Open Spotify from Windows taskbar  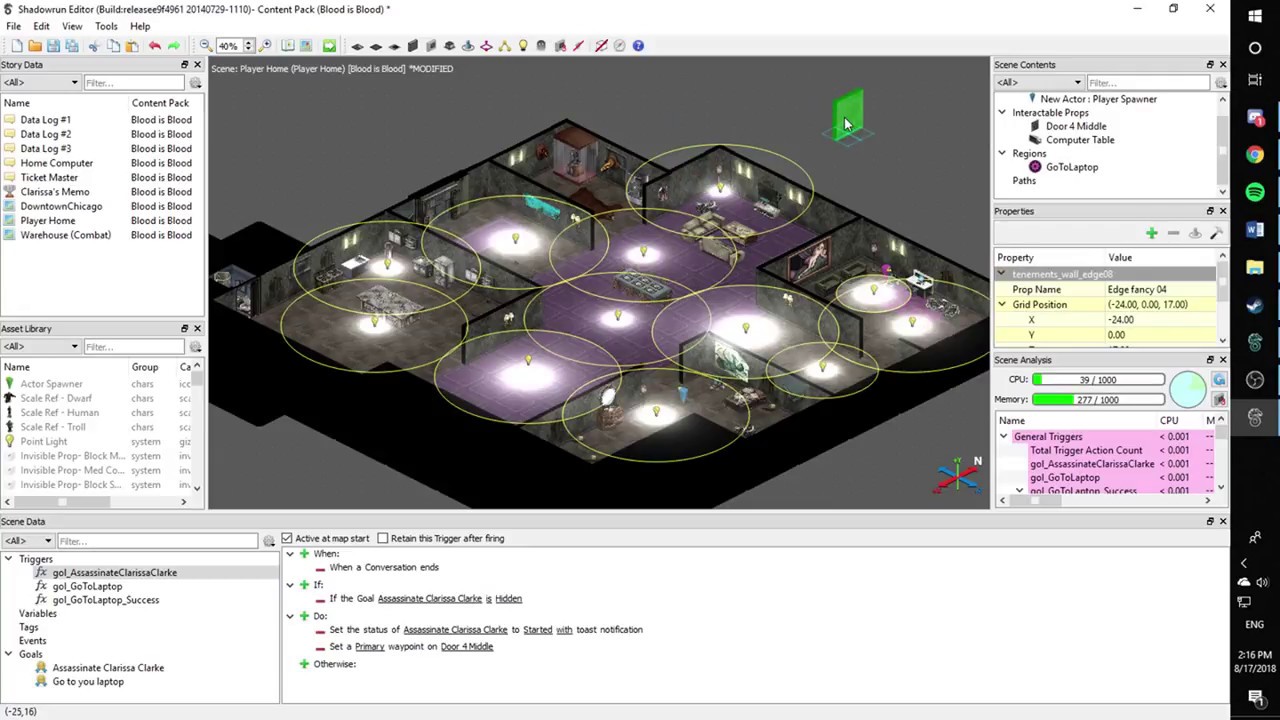pos(1255,192)
